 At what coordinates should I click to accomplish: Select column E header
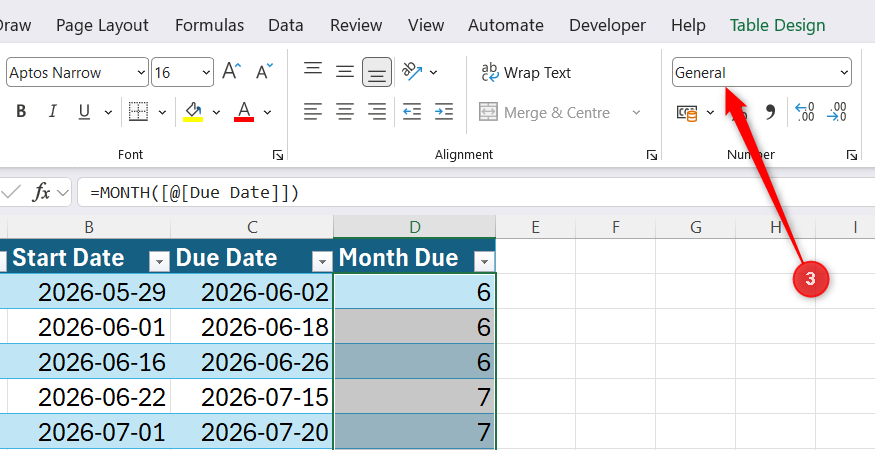(x=535, y=227)
